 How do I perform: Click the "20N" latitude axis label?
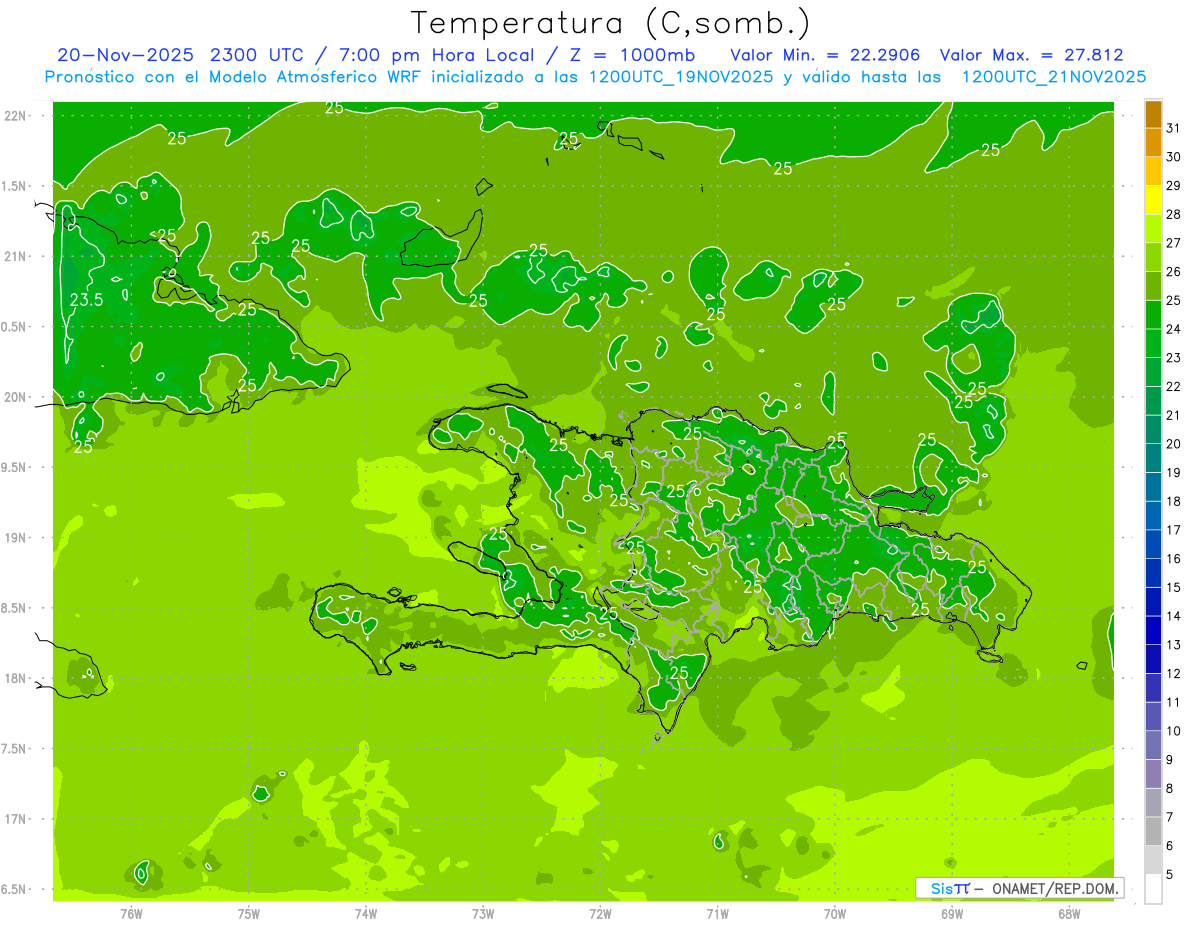coord(15,397)
